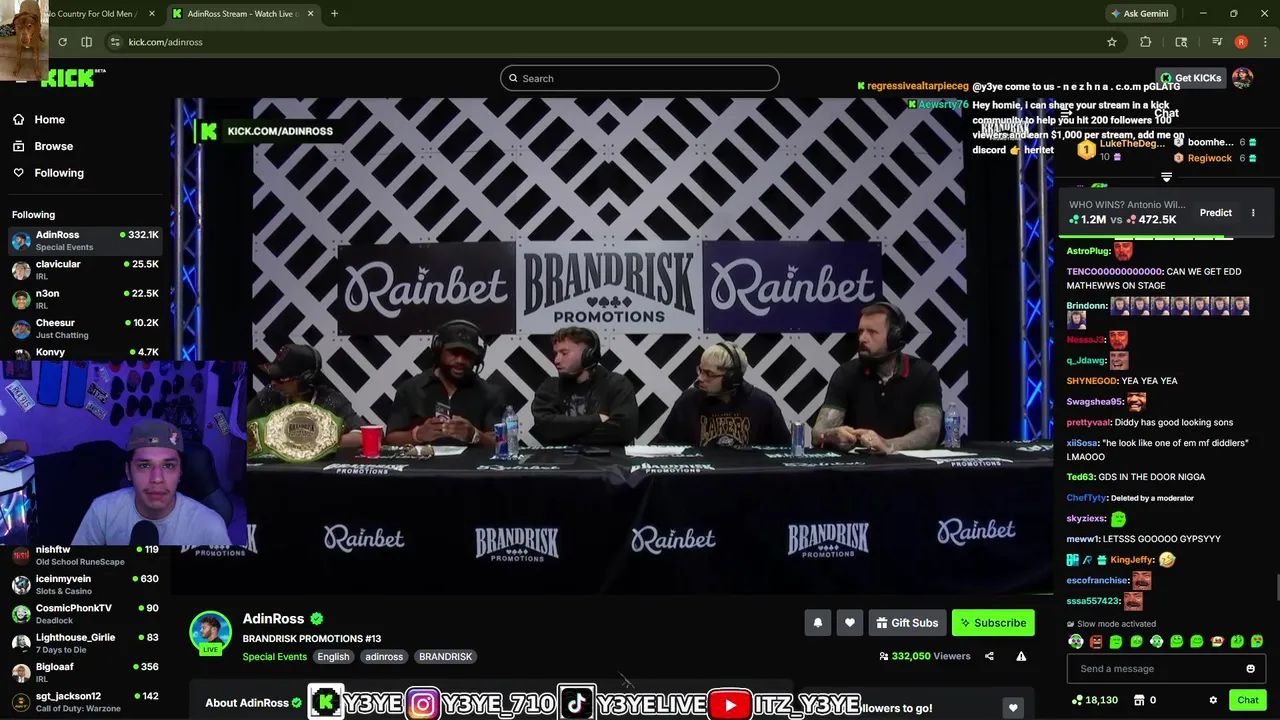This screenshot has width=1280, height=720.
Task: Open the emoji picker in the message box
Action: tap(1250, 669)
